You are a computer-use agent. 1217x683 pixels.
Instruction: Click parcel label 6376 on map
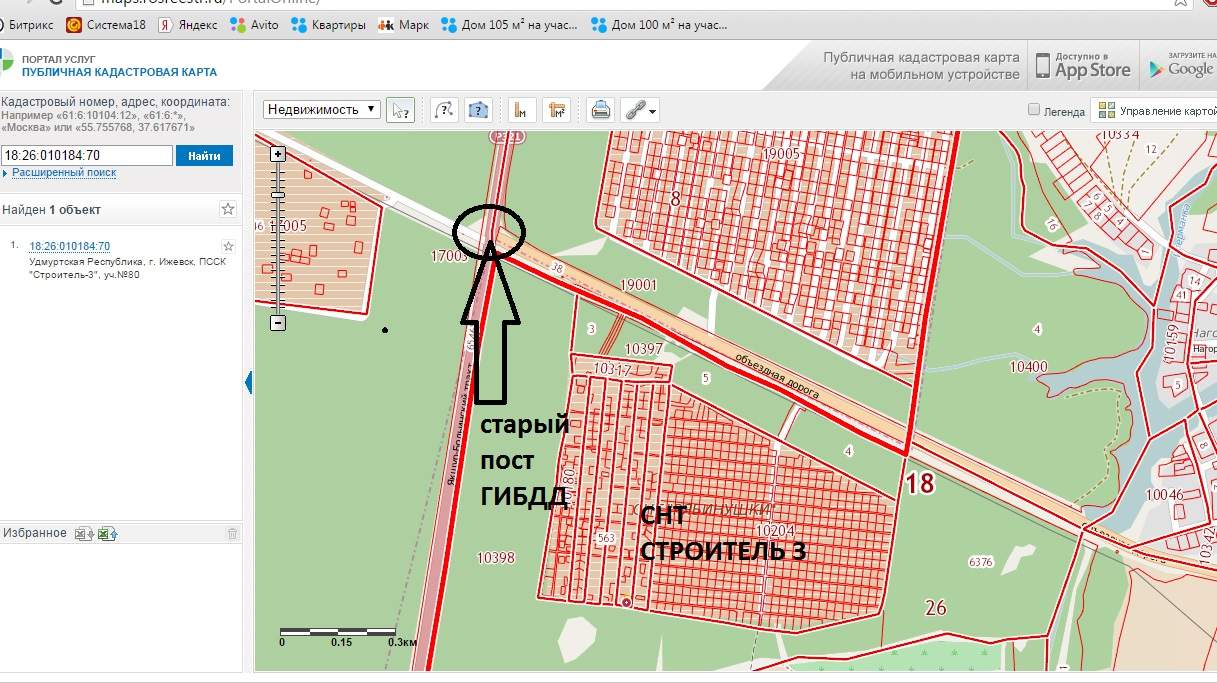(x=981, y=562)
